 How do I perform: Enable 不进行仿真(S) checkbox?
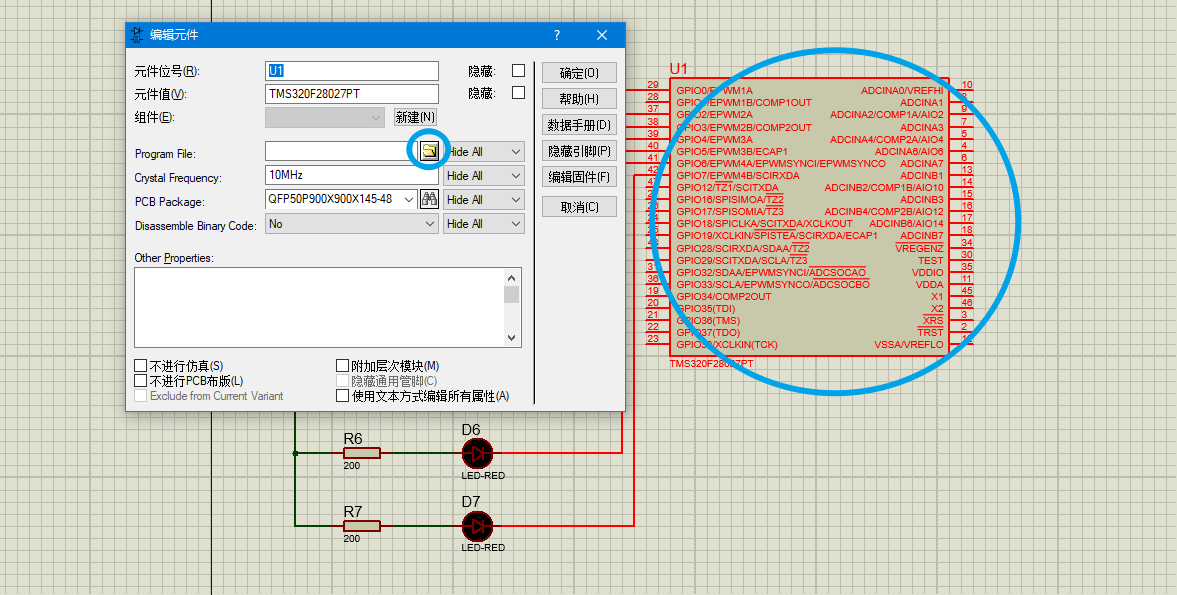(140, 365)
